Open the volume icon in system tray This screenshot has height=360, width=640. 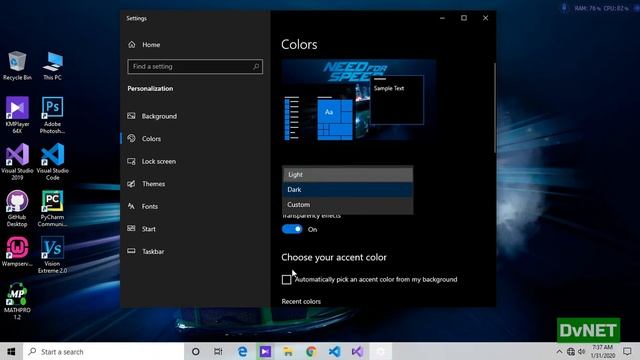click(x=582, y=351)
